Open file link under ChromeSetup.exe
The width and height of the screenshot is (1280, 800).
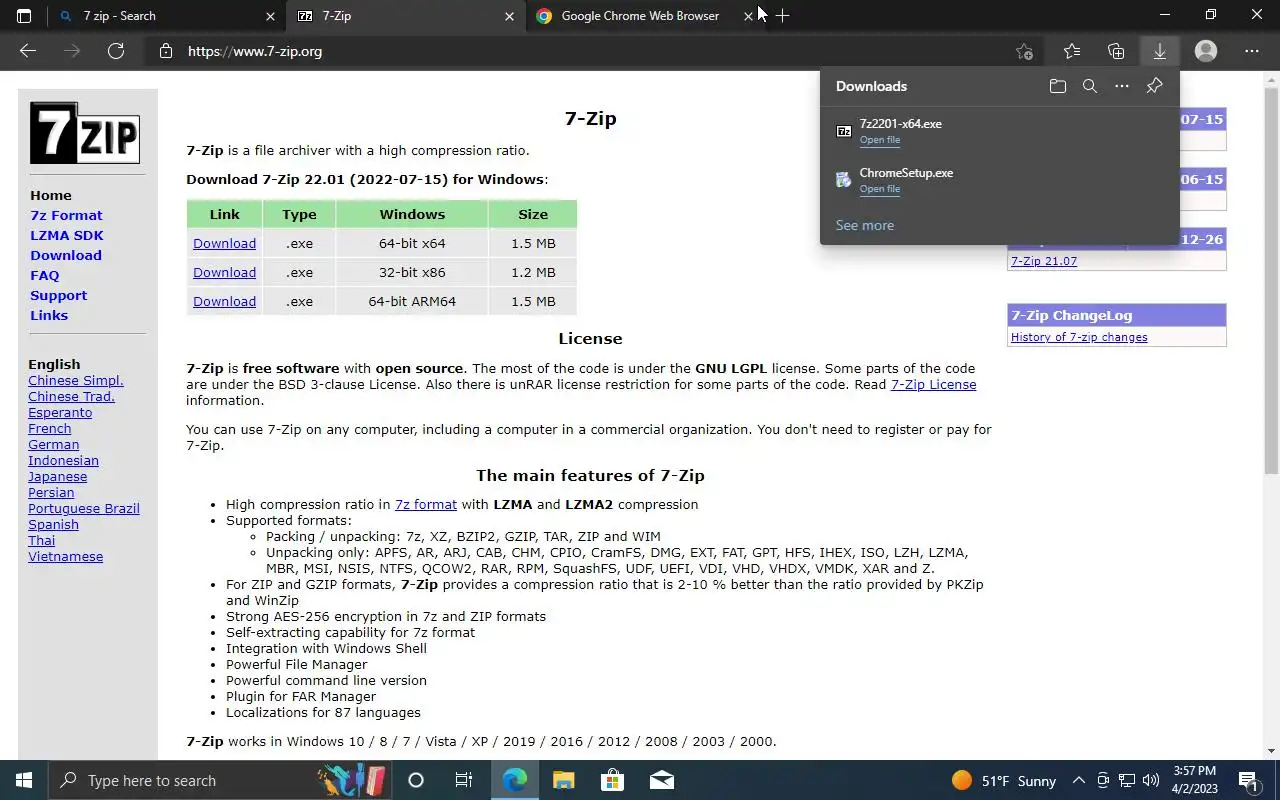tap(880, 189)
